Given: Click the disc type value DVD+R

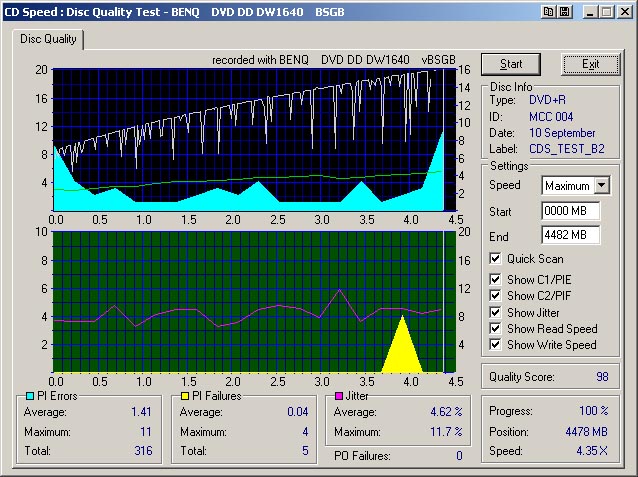Looking at the screenshot, I should (547, 100).
